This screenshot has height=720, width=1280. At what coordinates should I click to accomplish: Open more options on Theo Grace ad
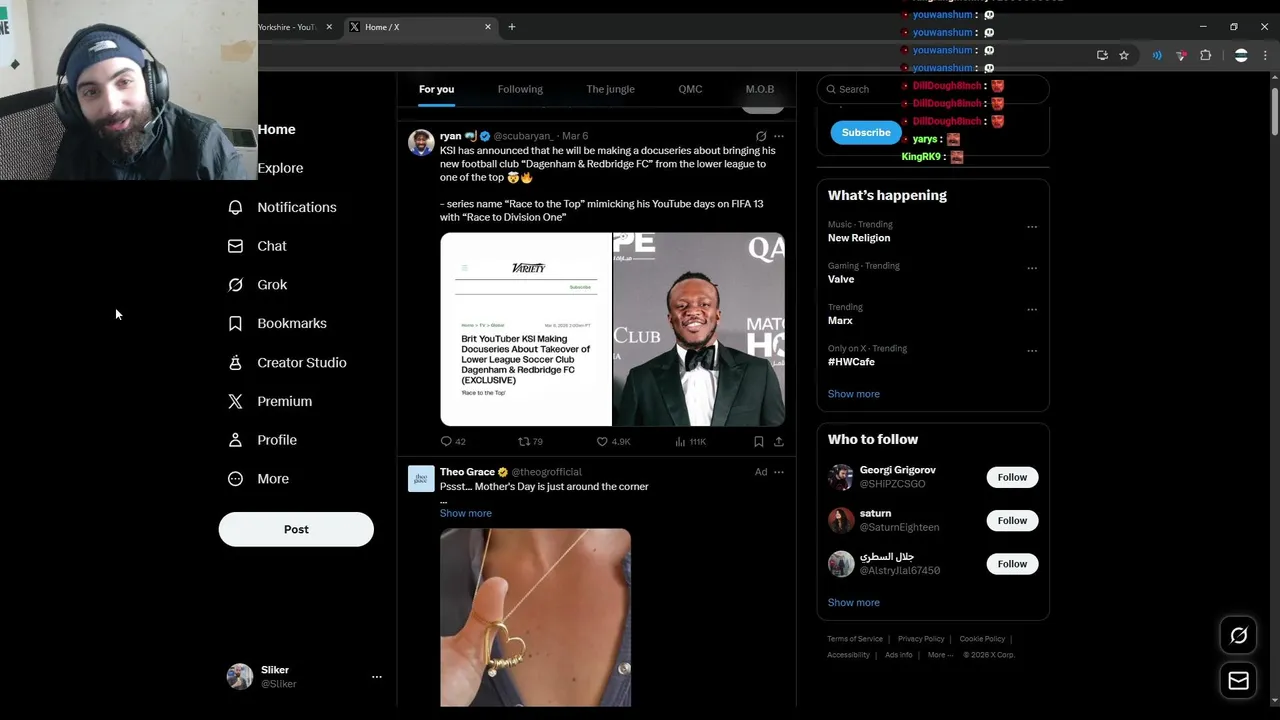[779, 472]
